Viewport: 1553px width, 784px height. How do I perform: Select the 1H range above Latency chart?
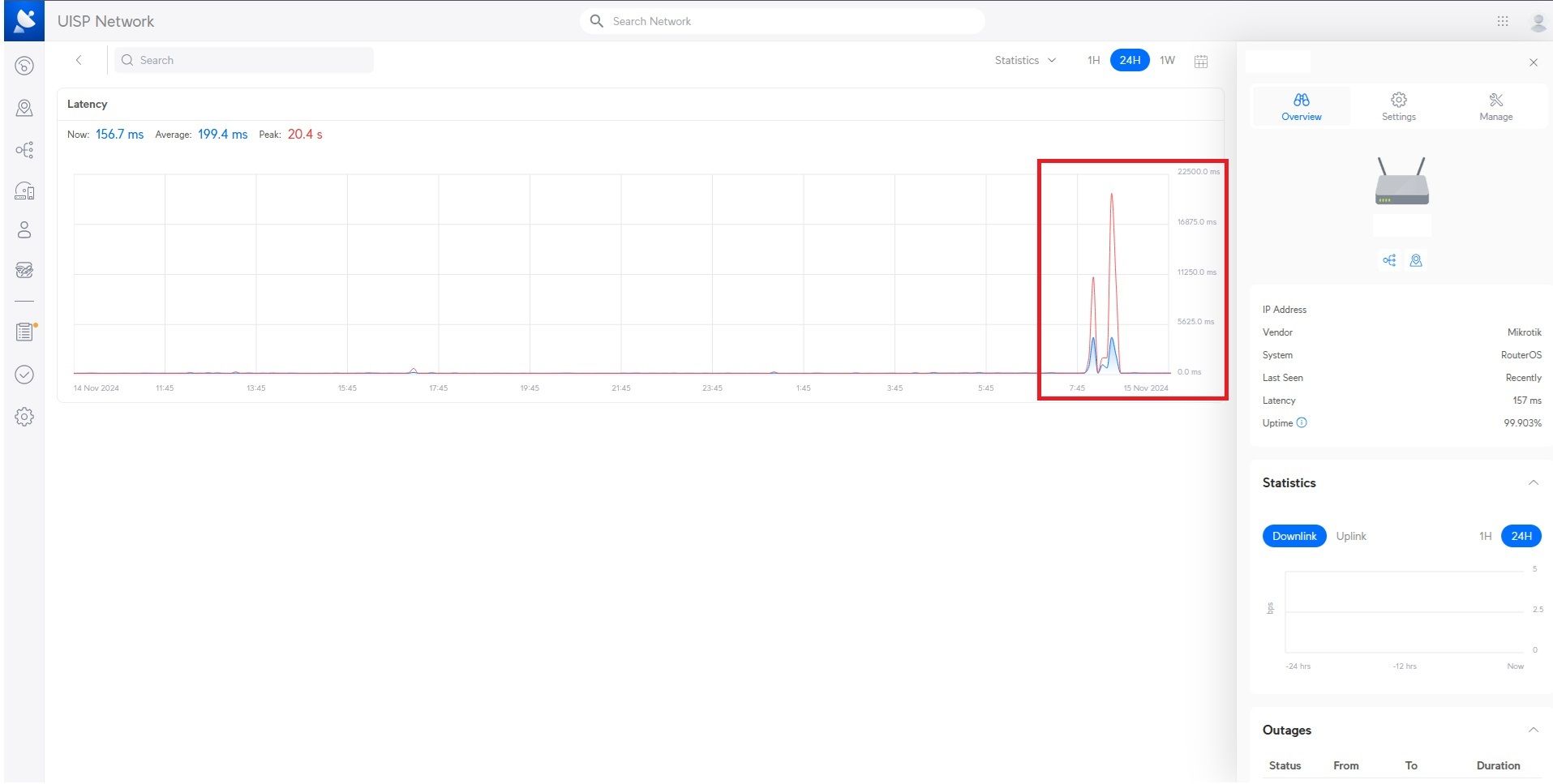coord(1093,61)
